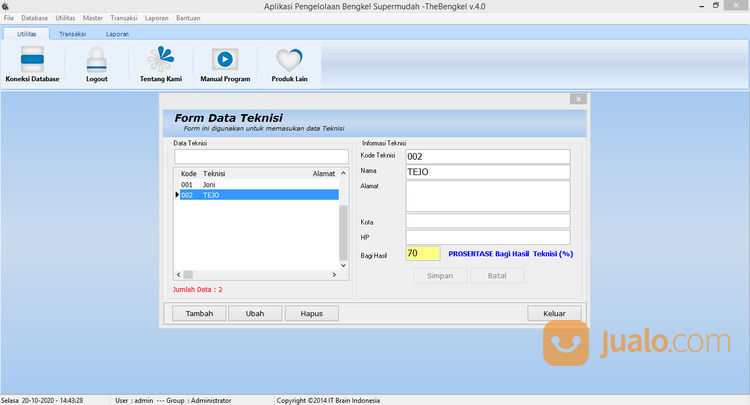
Task: Open the Master menu
Action: pos(93,18)
